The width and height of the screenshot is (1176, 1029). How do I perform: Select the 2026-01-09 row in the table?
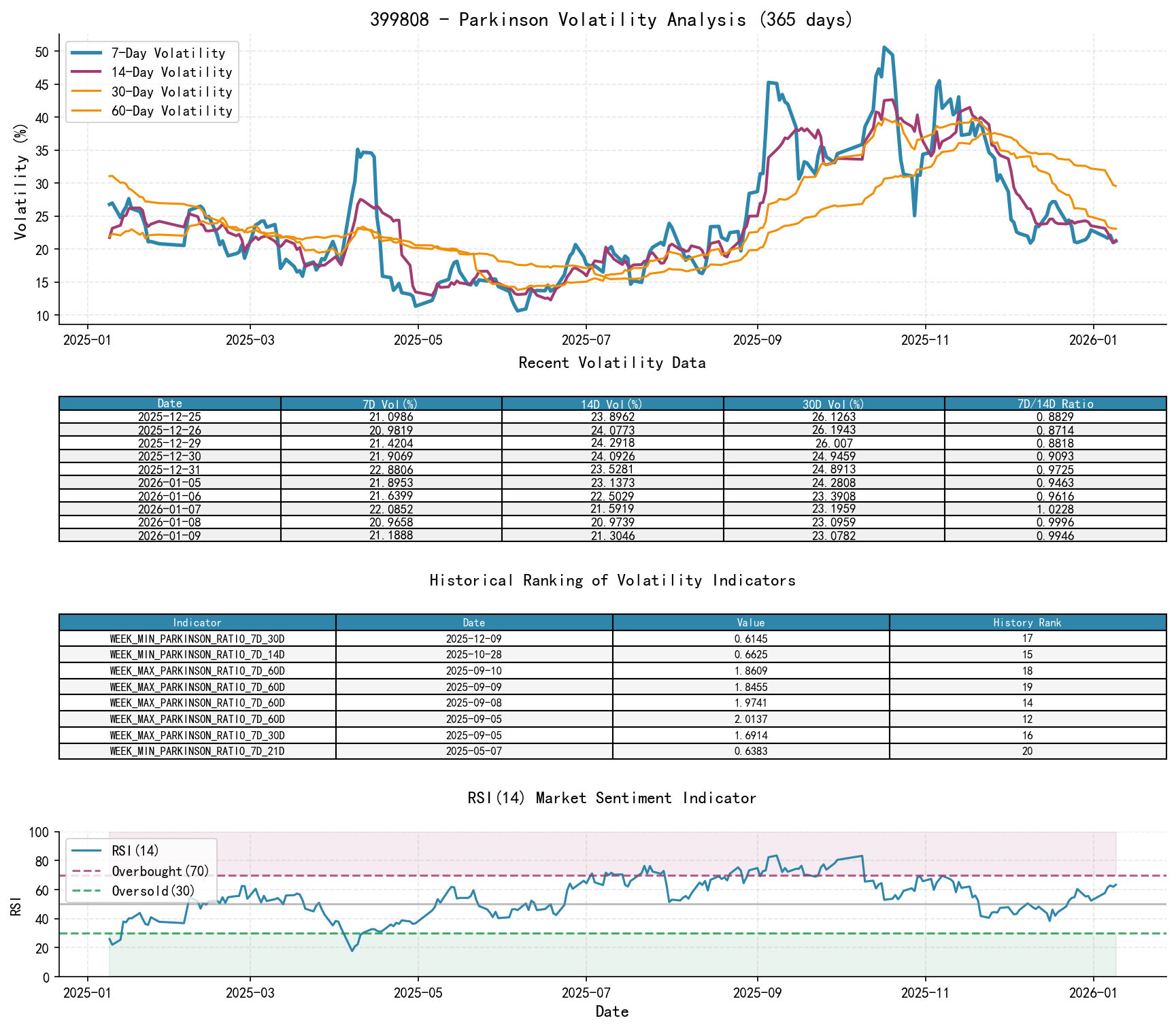(170, 536)
